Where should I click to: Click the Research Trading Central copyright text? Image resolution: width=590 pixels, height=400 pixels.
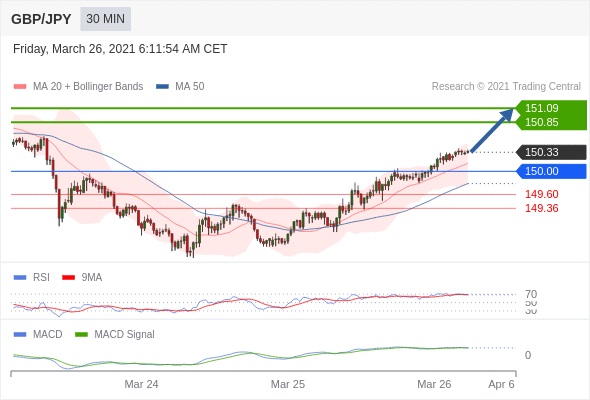(x=506, y=86)
